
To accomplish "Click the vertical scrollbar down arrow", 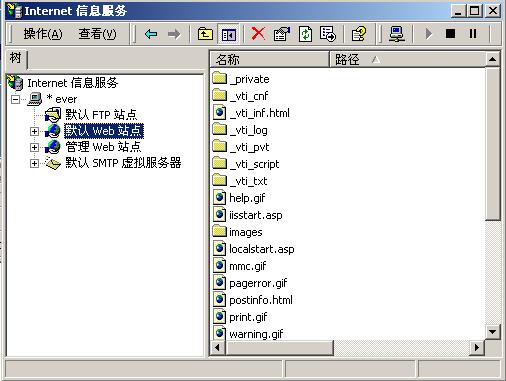I will (492, 332).
